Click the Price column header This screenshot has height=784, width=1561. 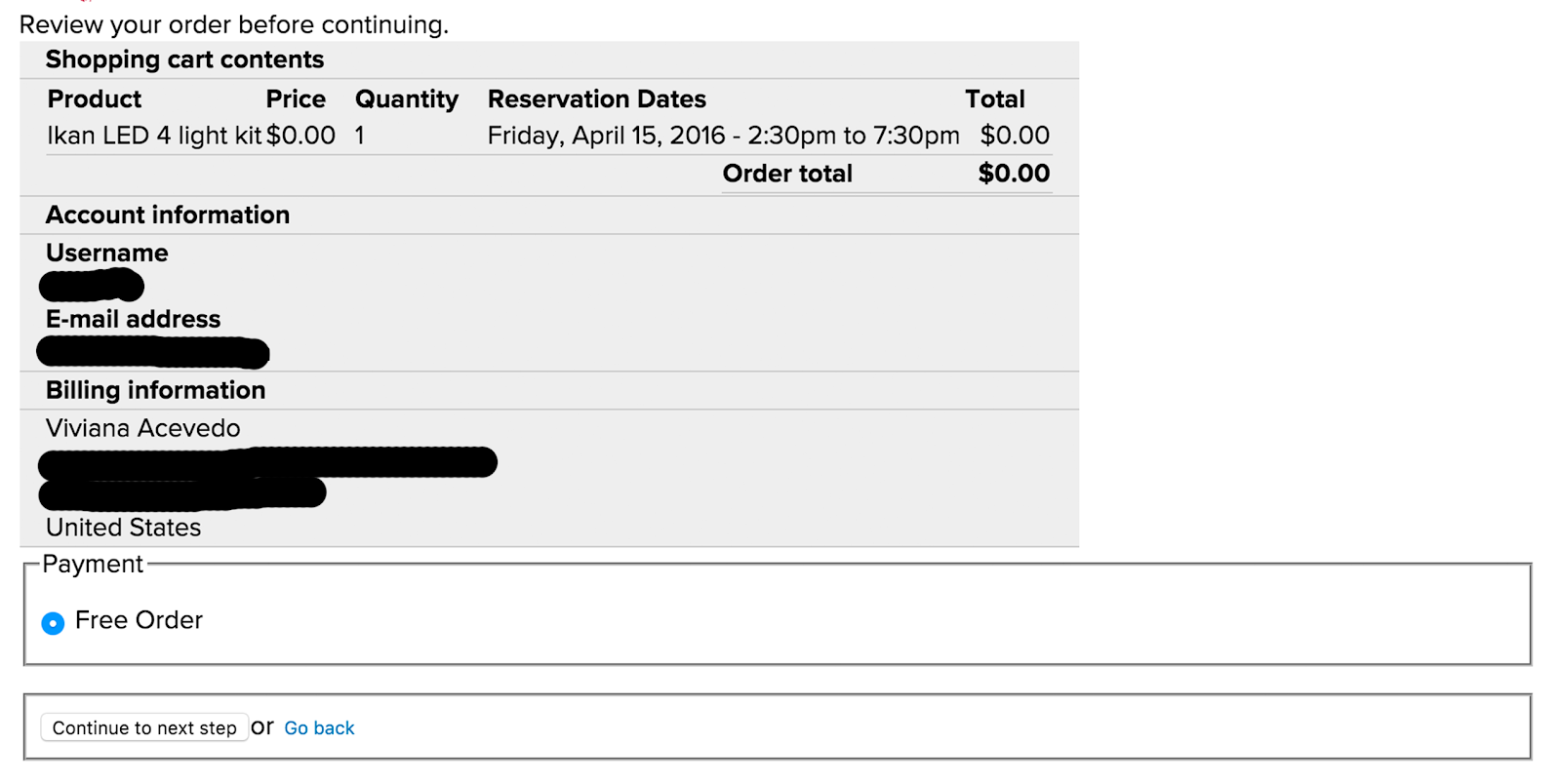point(296,99)
